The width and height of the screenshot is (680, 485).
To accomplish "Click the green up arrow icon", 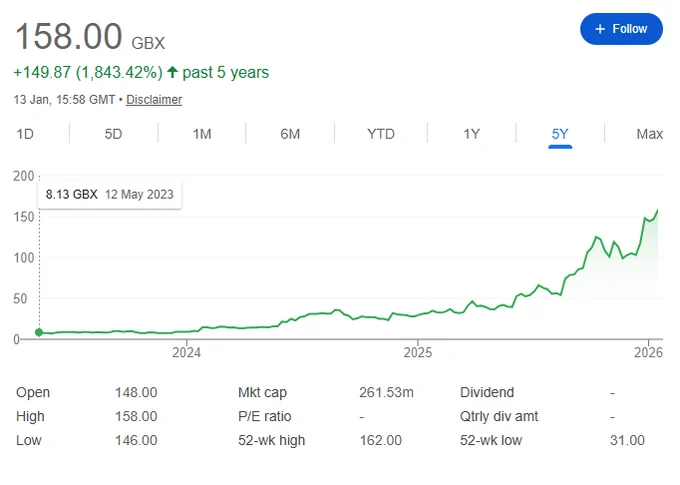I will click(x=172, y=72).
